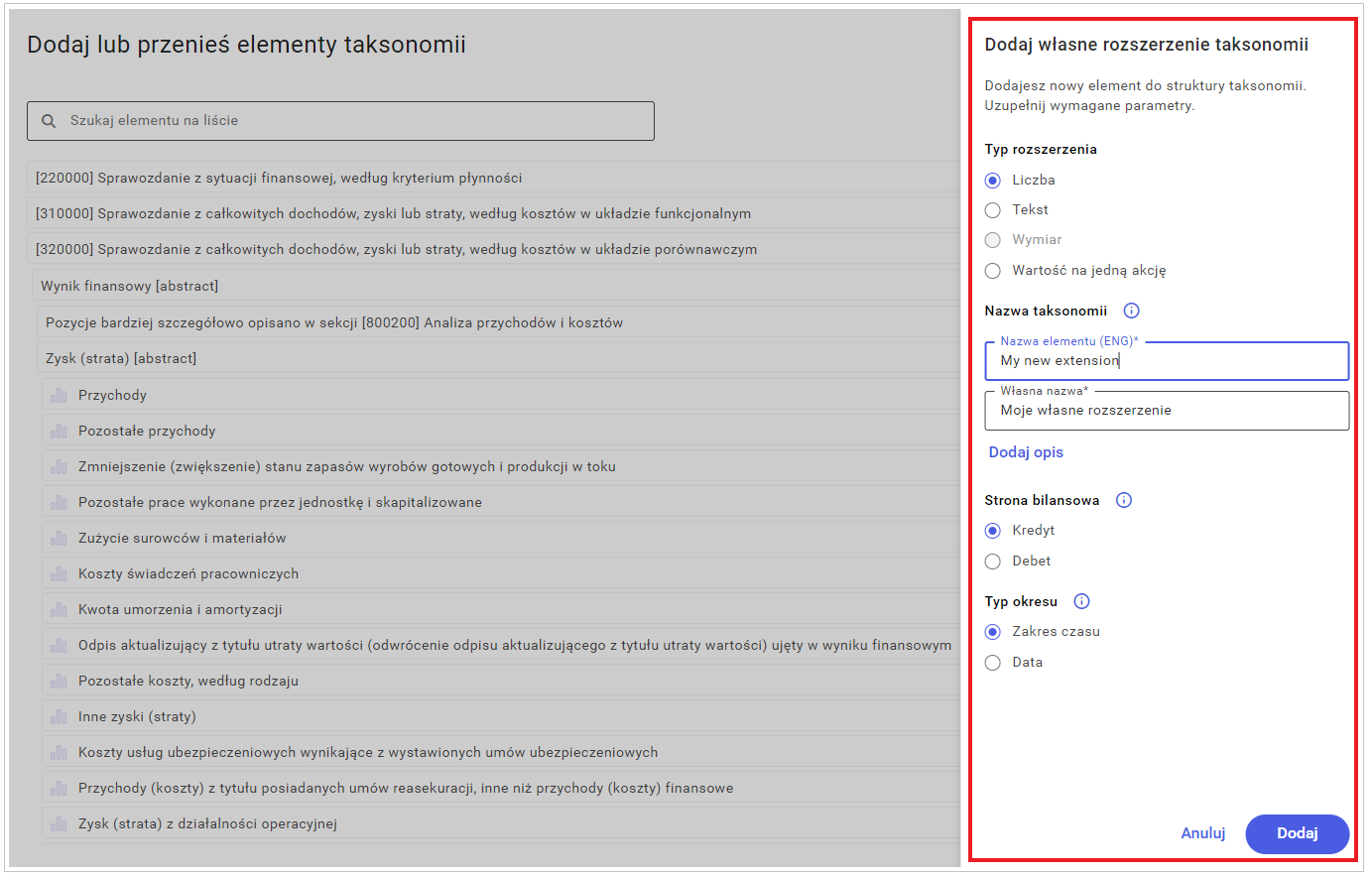Click chart icon beside Kwota umorzenia i amortyzacji
This screenshot has width=1372, height=877.
point(59,610)
